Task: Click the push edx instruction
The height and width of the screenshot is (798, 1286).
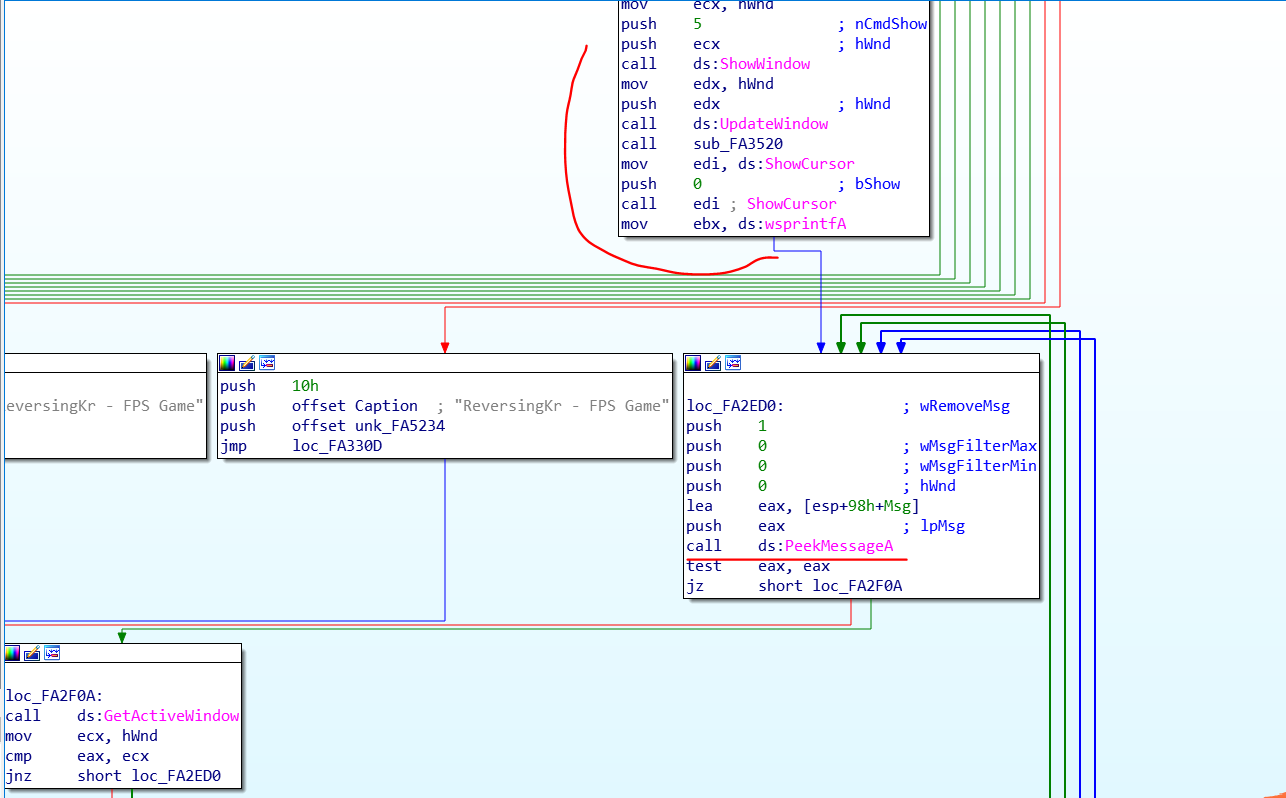Action: coord(670,104)
